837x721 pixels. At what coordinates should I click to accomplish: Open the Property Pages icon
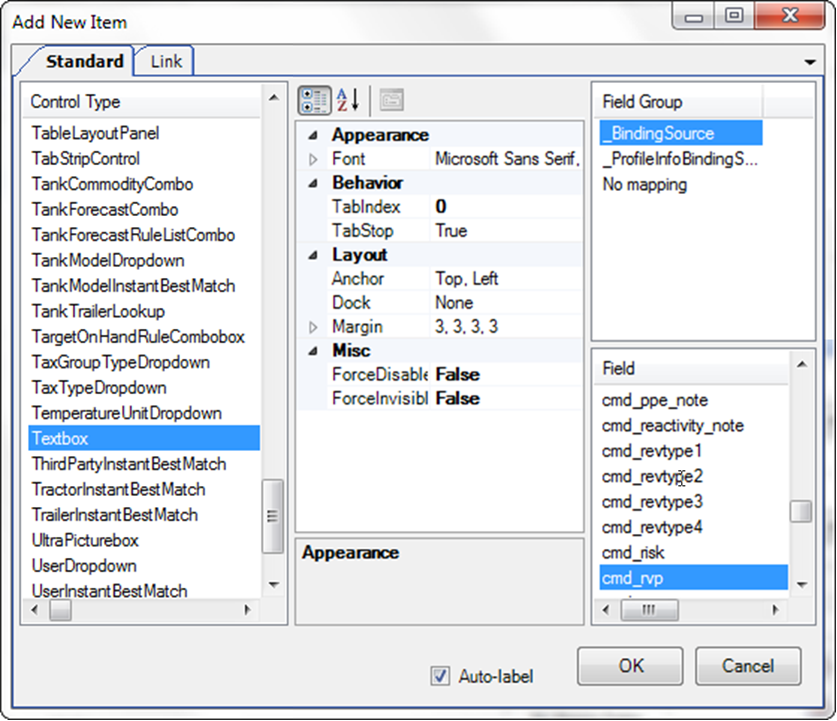coord(391,100)
